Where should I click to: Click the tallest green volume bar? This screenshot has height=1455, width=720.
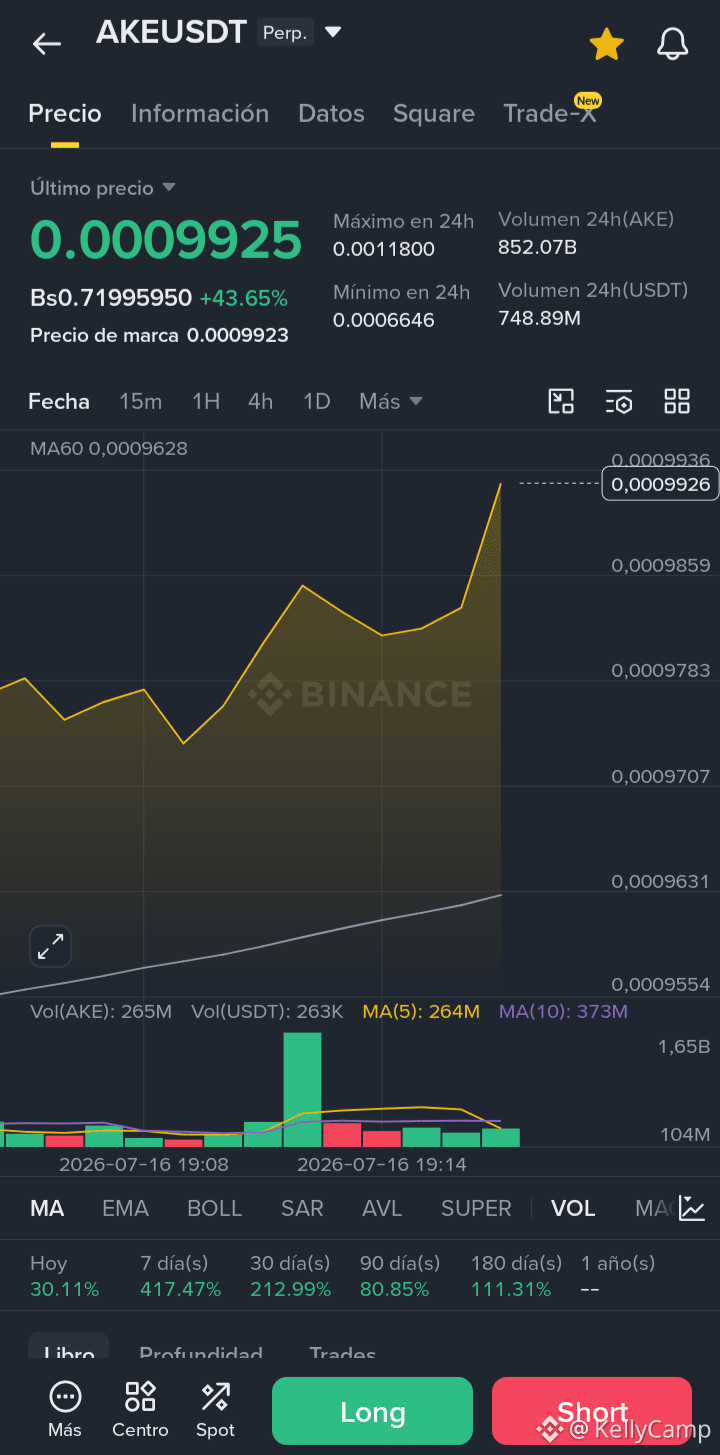coord(303,1089)
